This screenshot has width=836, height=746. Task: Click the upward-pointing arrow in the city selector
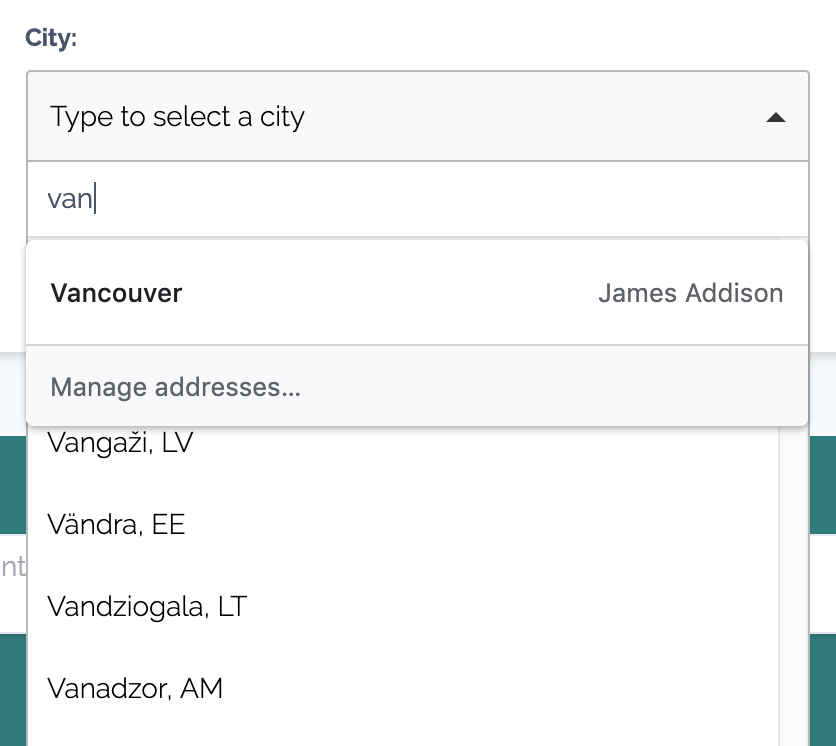coord(777,117)
